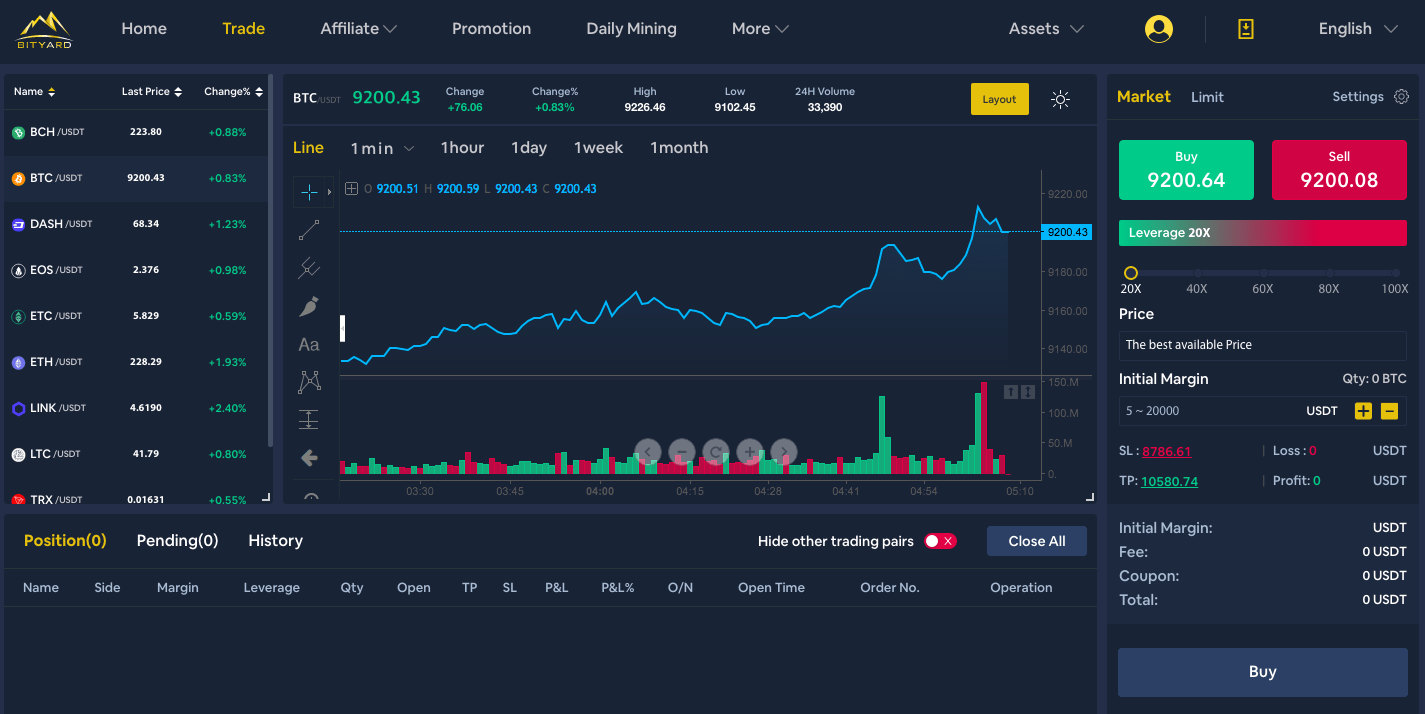Click the chart zoom-in plus button
Screen dimensions: 1425x714
[750, 452]
